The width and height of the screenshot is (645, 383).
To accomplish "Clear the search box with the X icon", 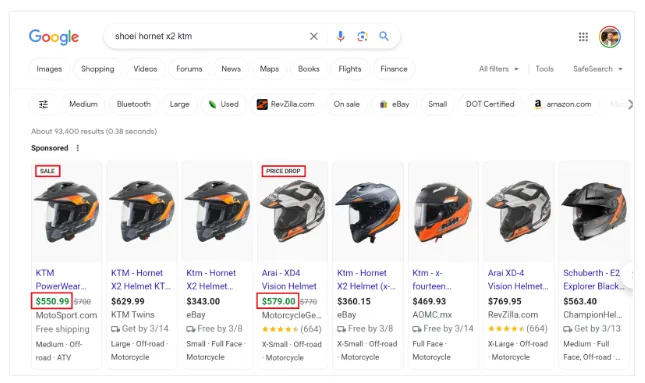I will (313, 36).
